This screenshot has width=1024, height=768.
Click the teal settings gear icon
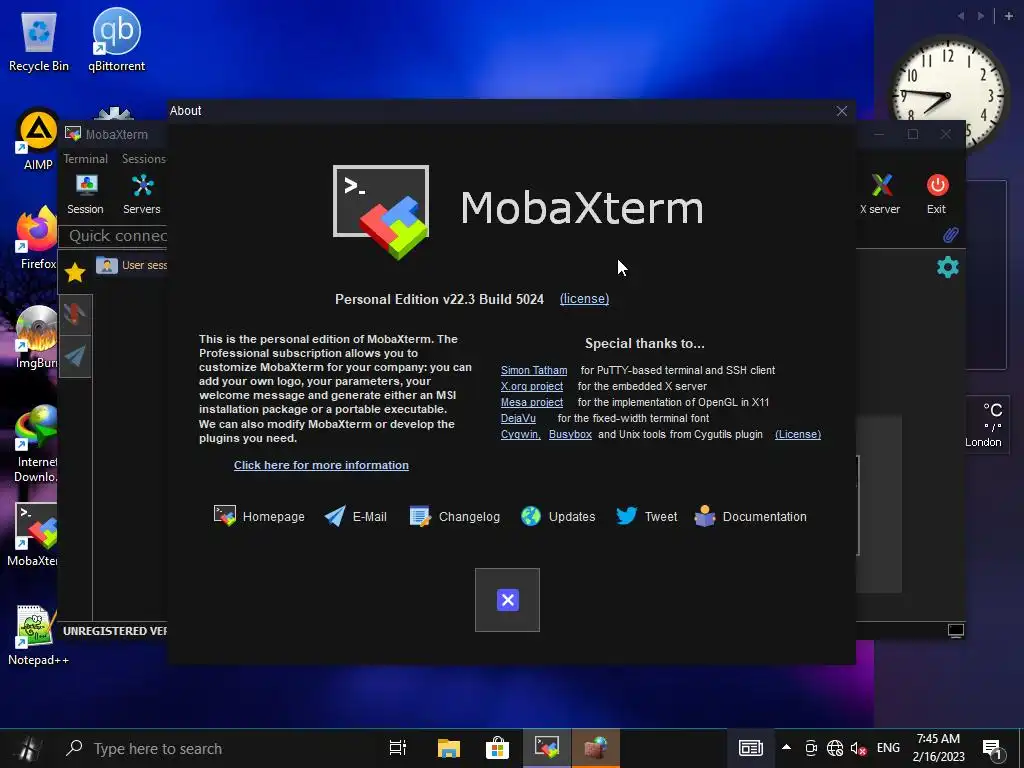coord(947,267)
